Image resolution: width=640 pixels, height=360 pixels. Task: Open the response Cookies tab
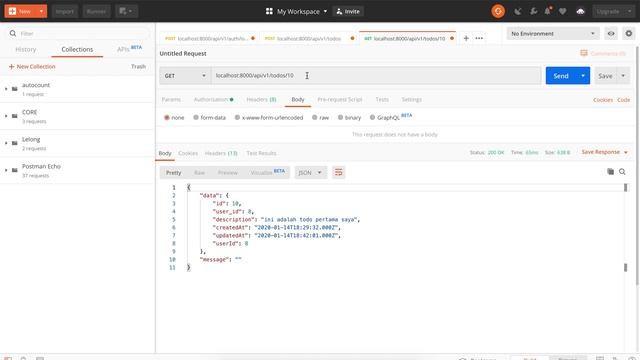tap(188, 153)
